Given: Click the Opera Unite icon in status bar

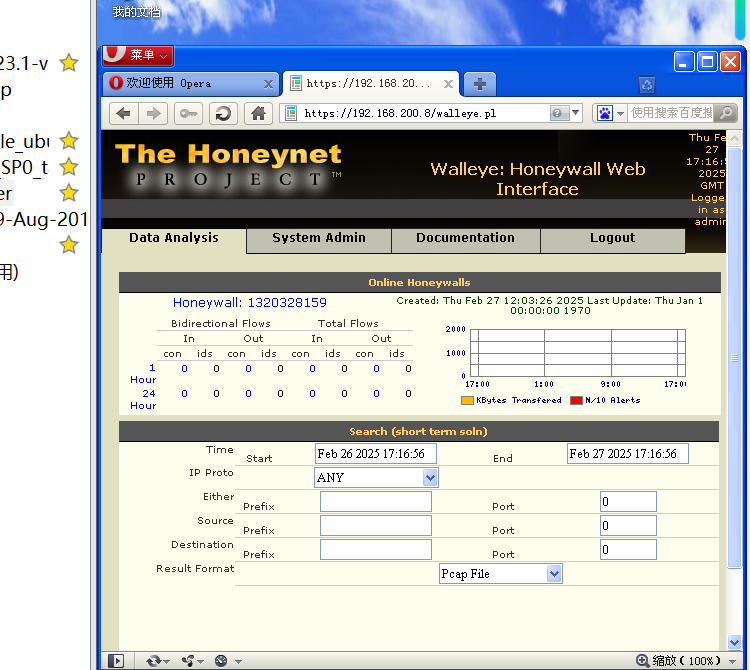Looking at the screenshot, I should (188, 661).
